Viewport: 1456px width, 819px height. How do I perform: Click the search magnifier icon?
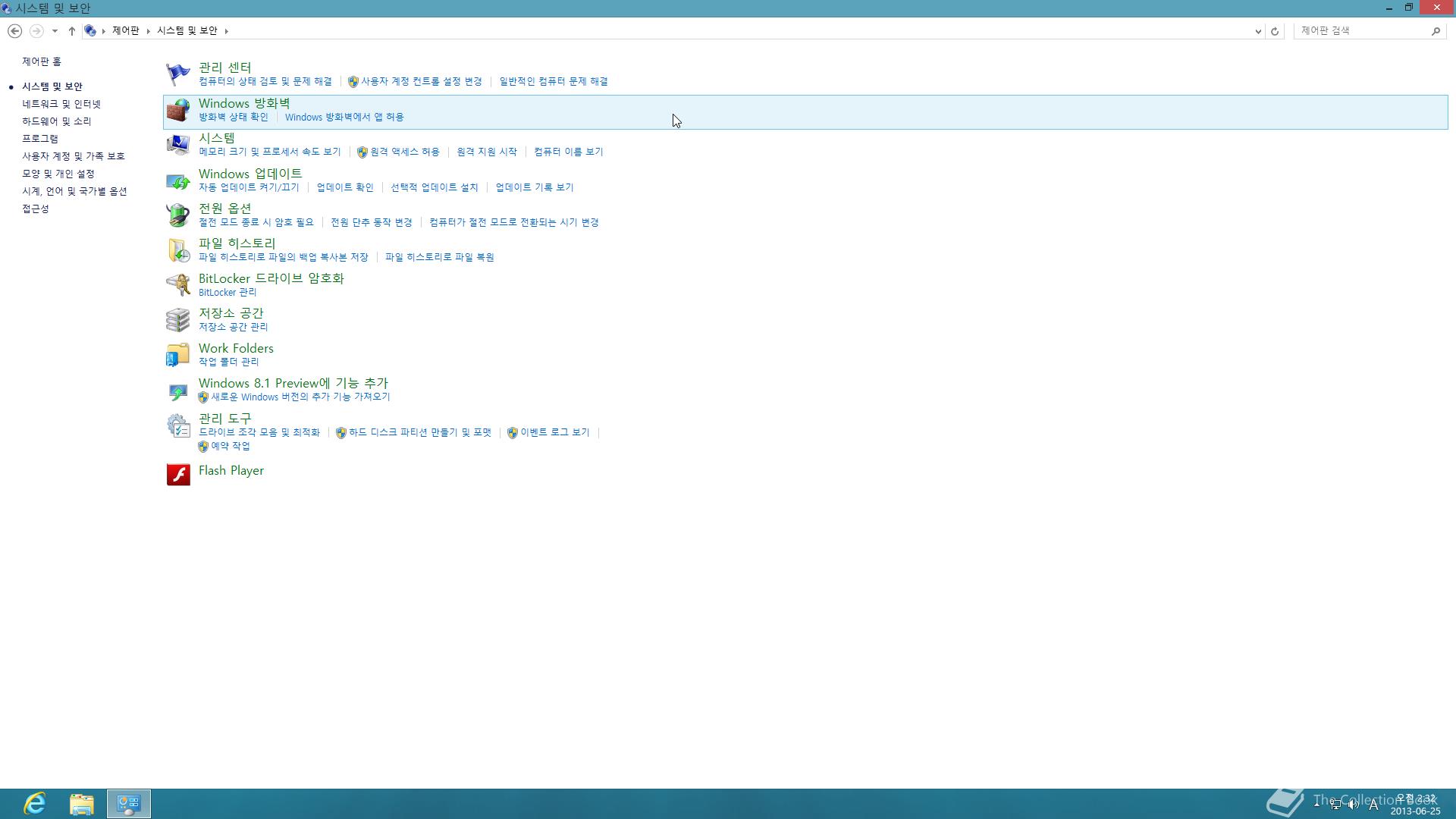click(x=1436, y=31)
